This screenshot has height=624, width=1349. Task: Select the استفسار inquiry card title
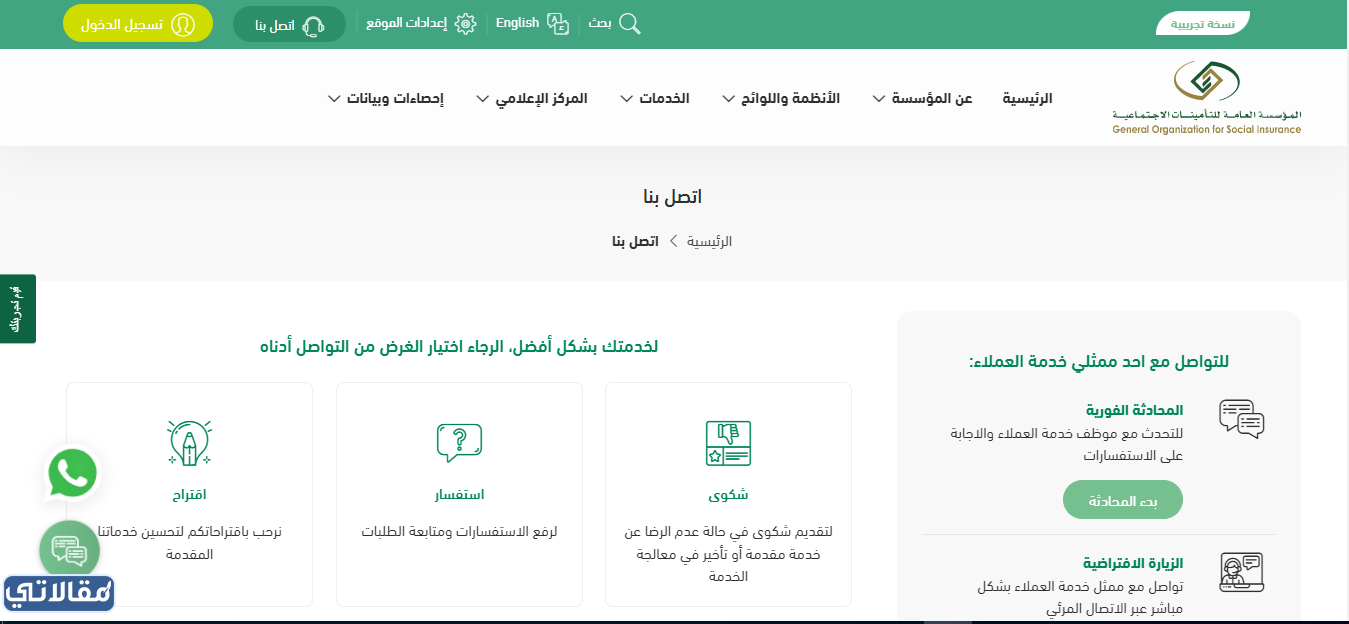pyautogui.click(x=459, y=495)
